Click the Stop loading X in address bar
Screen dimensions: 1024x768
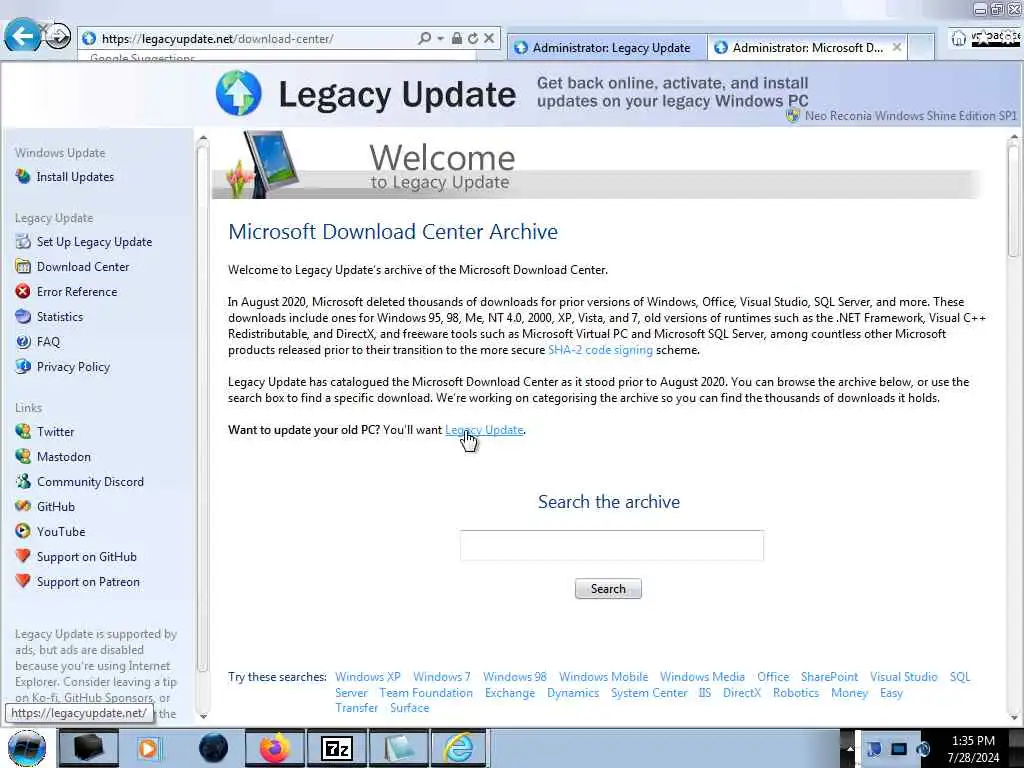(x=488, y=39)
